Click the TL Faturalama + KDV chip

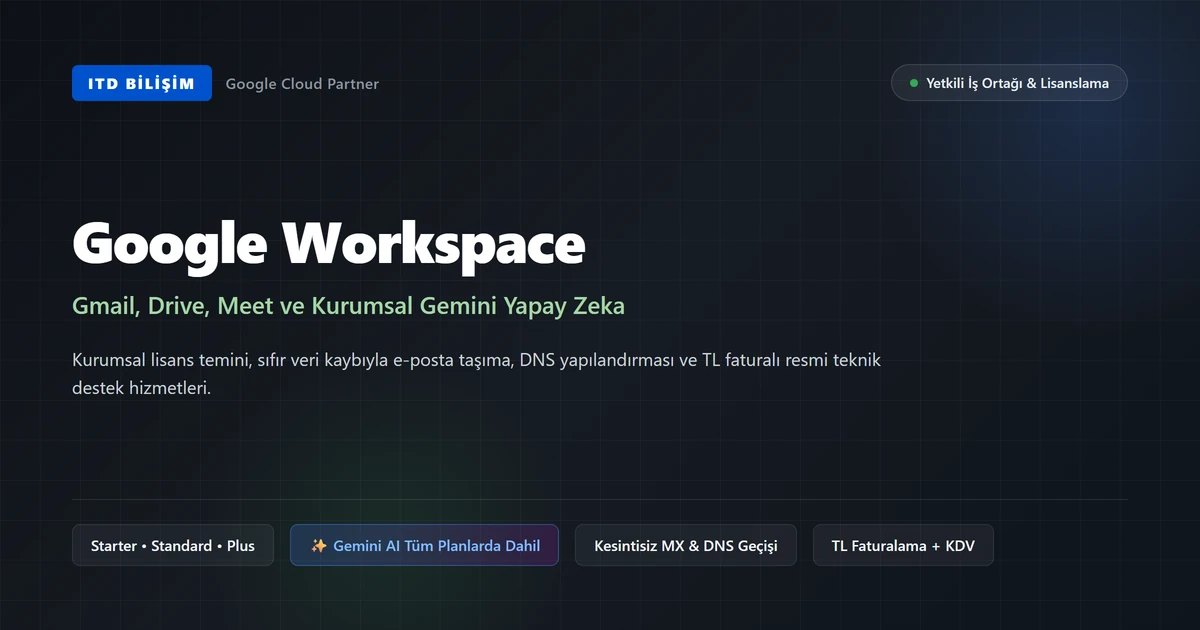[x=903, y=545]
